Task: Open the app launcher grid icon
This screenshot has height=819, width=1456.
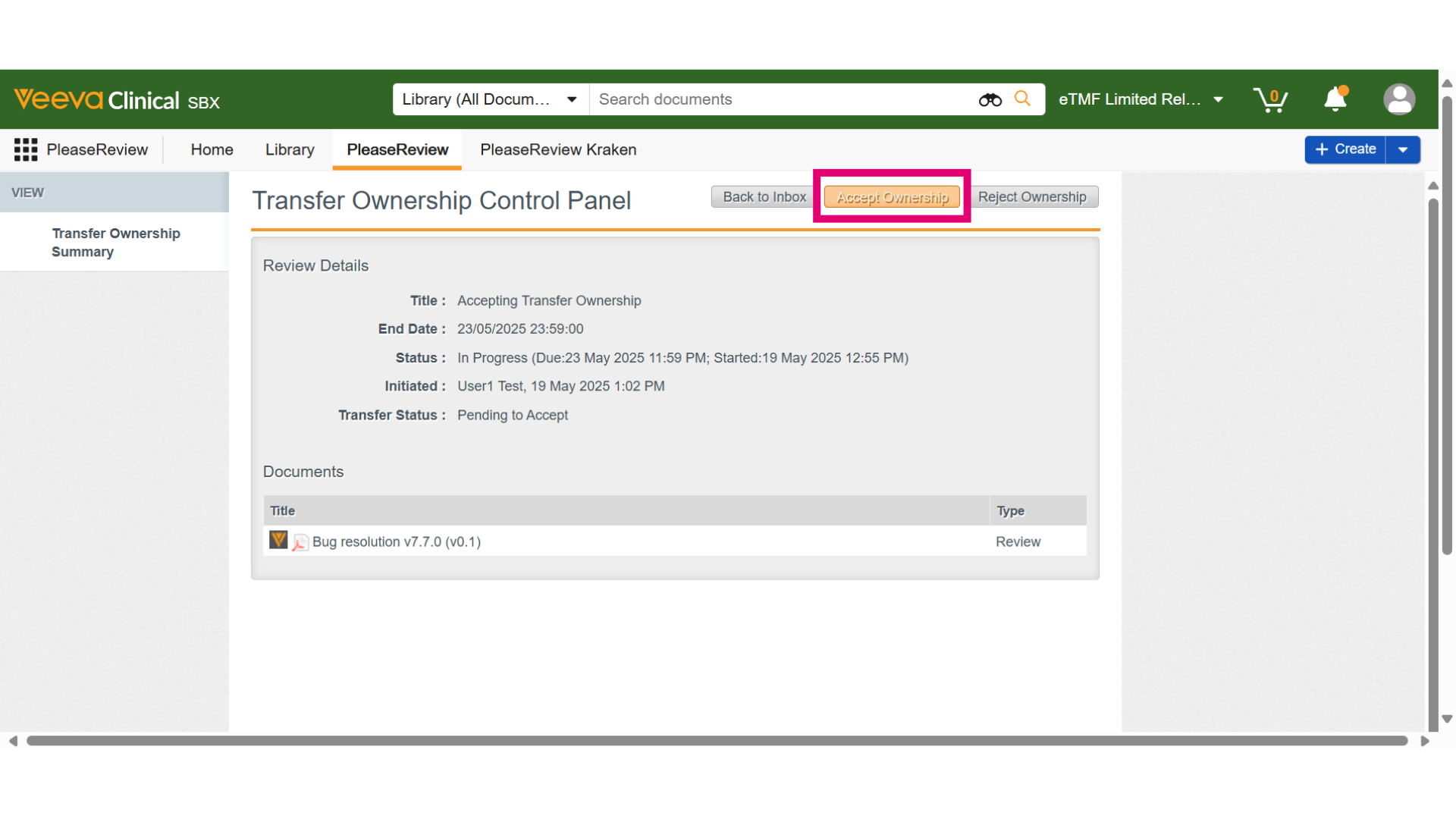Action: 26,149
